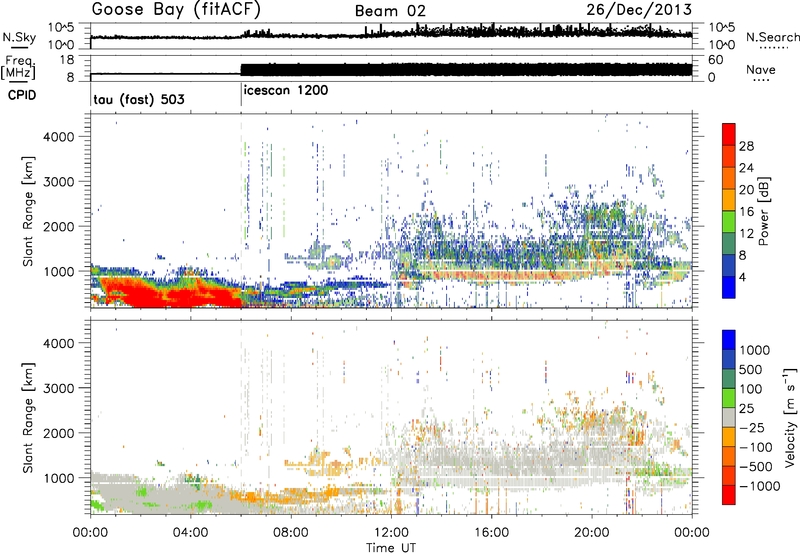Pick the light green segment of Power colorbar
Screen dimensions: 800x554
[x=729, y=222]
